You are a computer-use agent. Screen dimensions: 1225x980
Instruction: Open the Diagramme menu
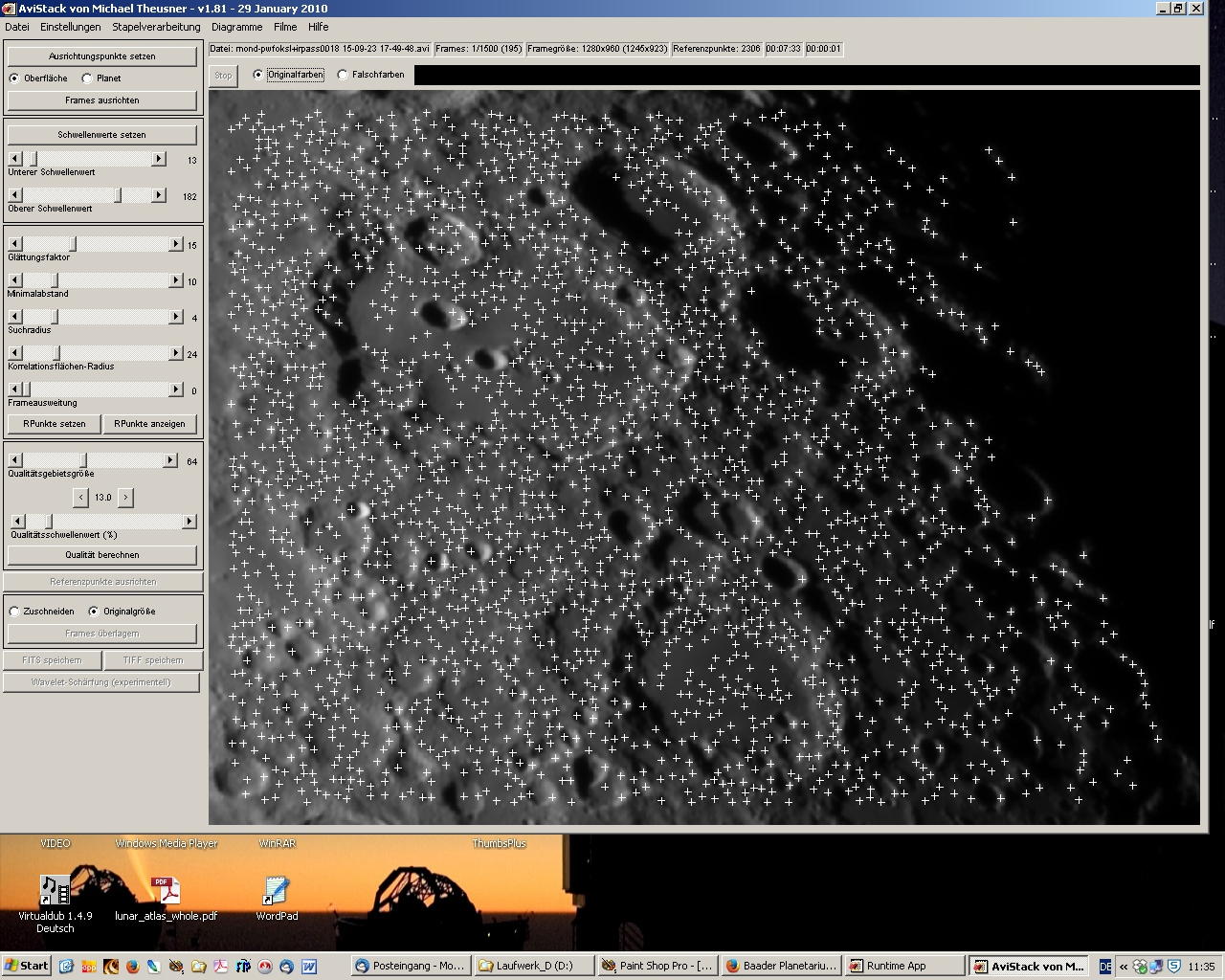[236, 27]
